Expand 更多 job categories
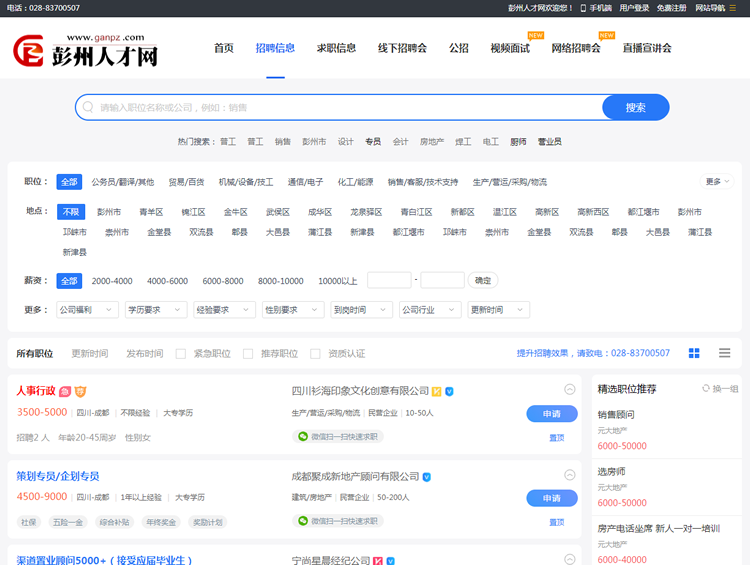 (718, 182)
